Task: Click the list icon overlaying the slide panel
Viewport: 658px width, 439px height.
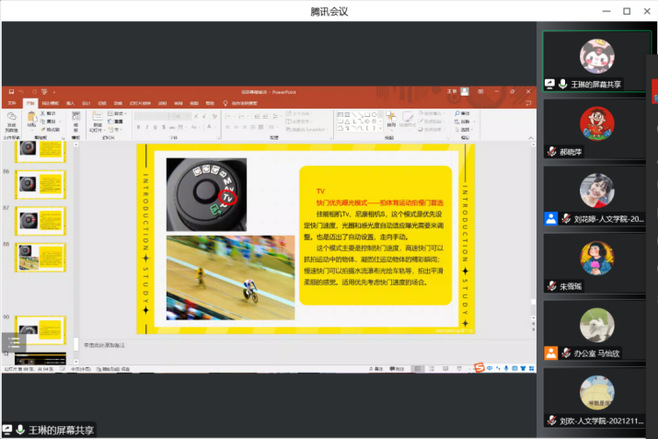Action: pyautogui.click(x=13, y=342)
